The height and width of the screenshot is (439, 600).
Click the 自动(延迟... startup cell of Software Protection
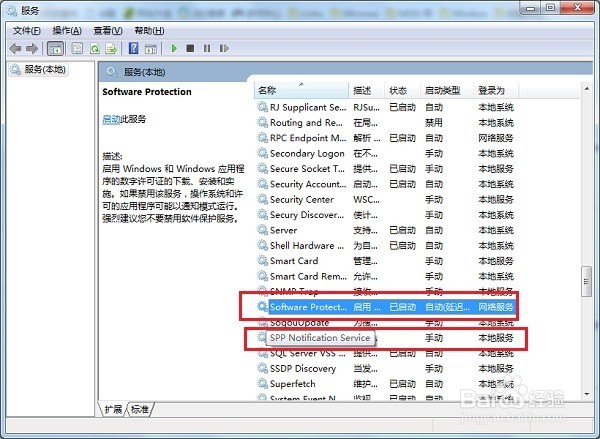(447, 307)
